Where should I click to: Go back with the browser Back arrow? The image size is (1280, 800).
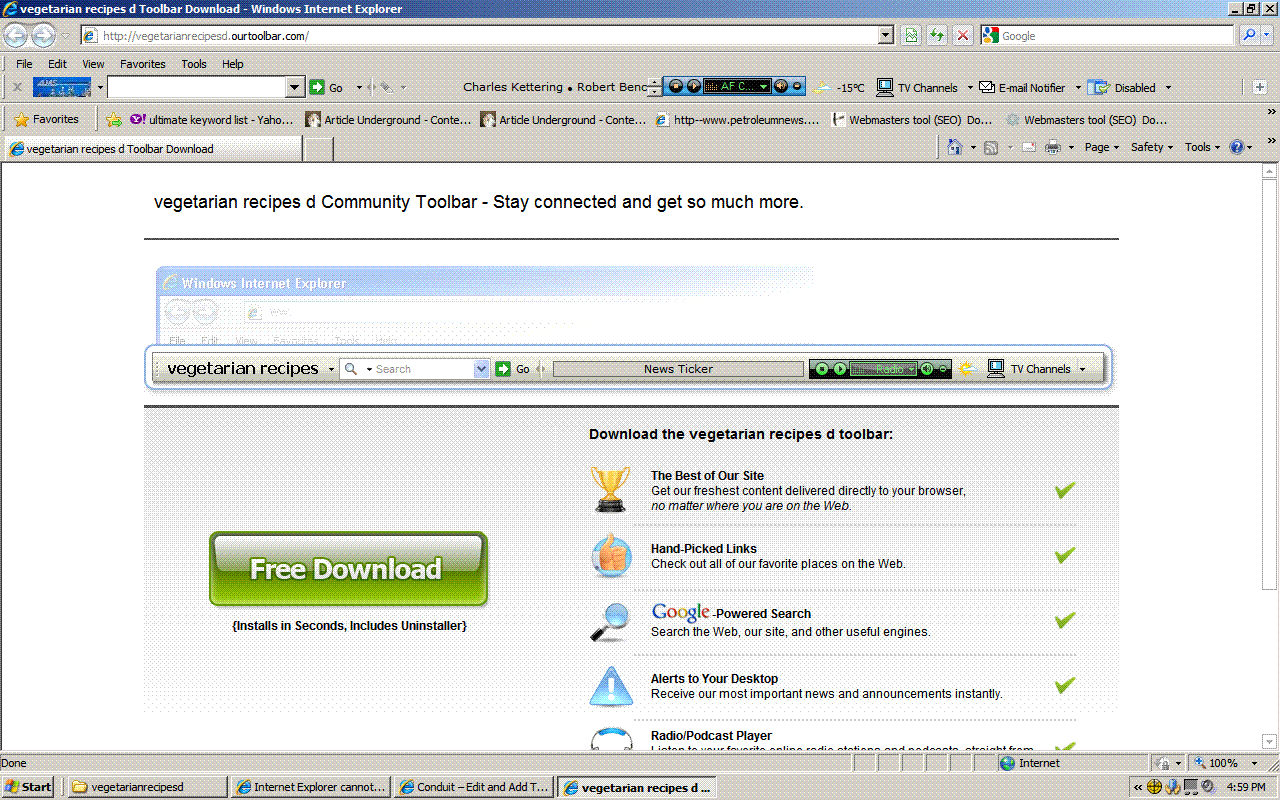15,36
